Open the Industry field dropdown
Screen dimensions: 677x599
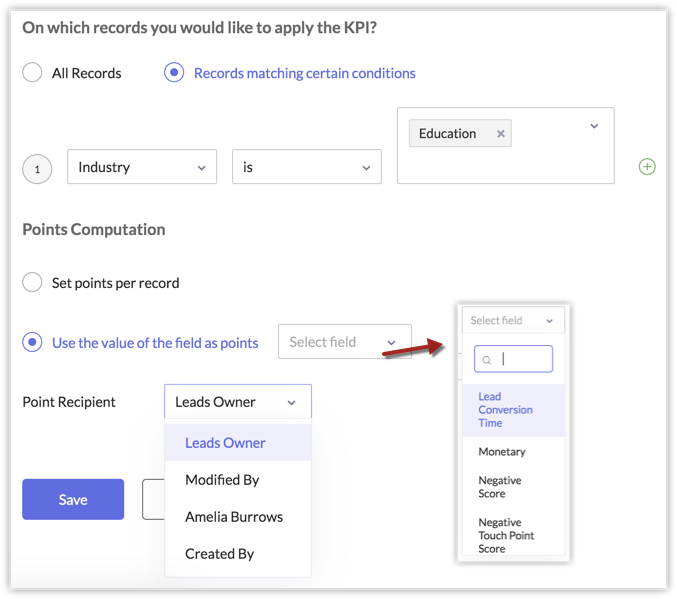142,167
